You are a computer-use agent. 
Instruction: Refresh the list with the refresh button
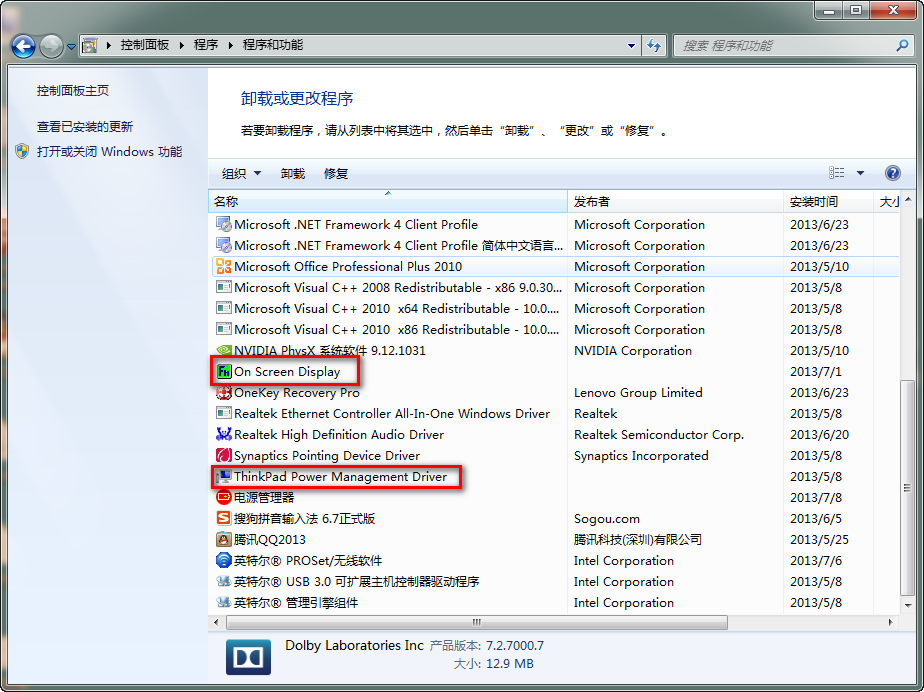(x=654, y=45)
